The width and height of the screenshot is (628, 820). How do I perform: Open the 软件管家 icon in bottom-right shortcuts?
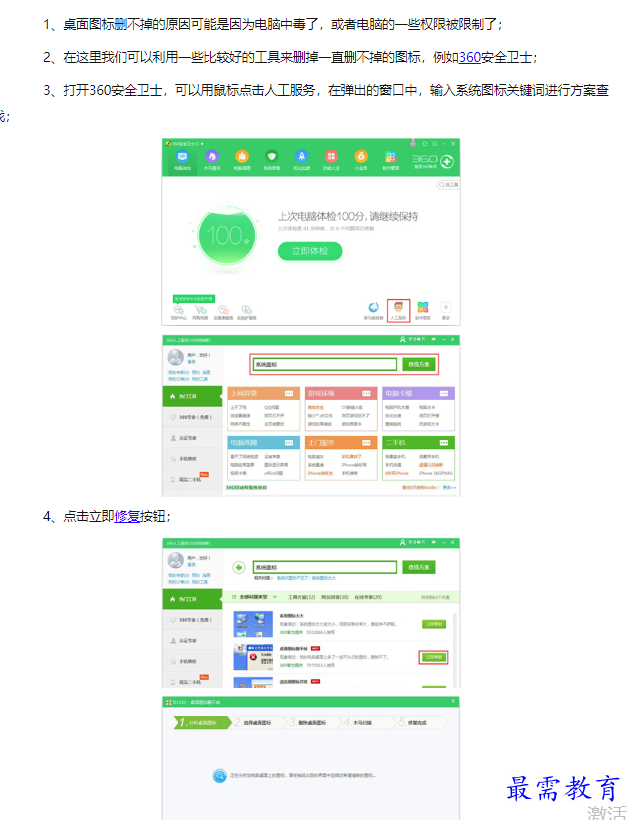423,308
